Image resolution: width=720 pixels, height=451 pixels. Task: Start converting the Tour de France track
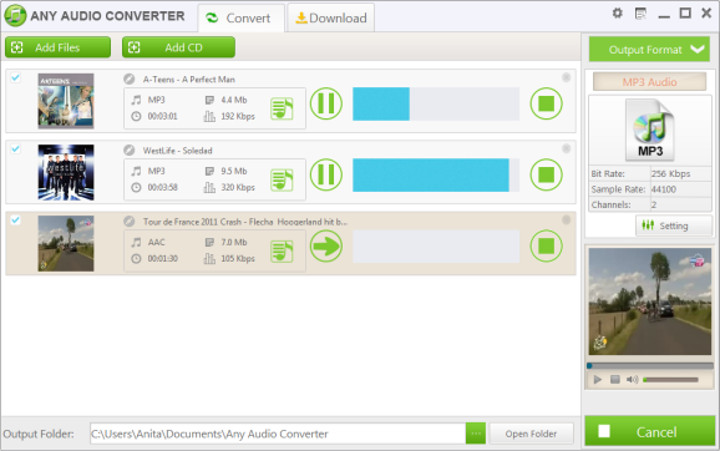[326, 246]
